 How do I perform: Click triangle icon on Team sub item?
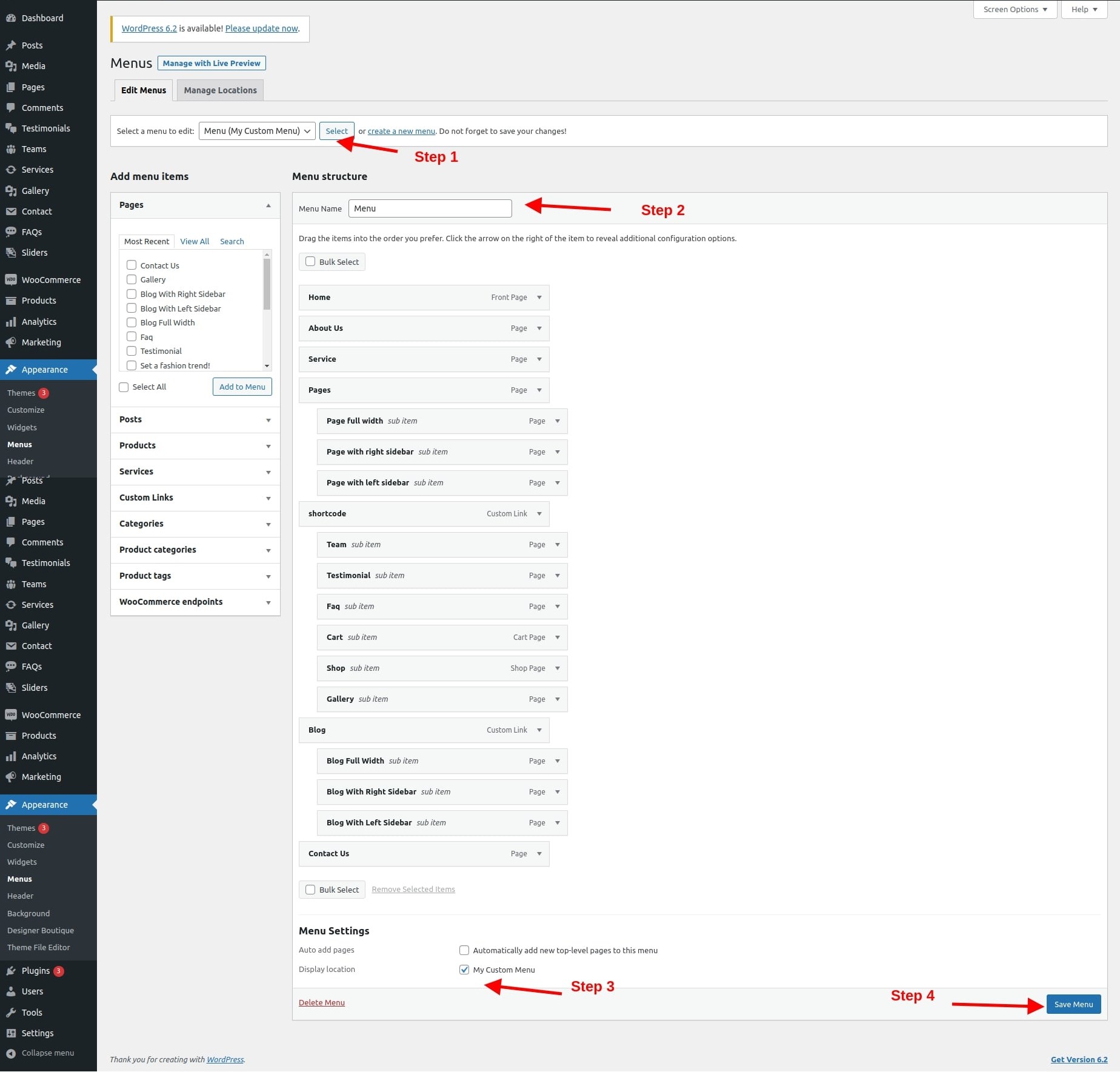558,545
